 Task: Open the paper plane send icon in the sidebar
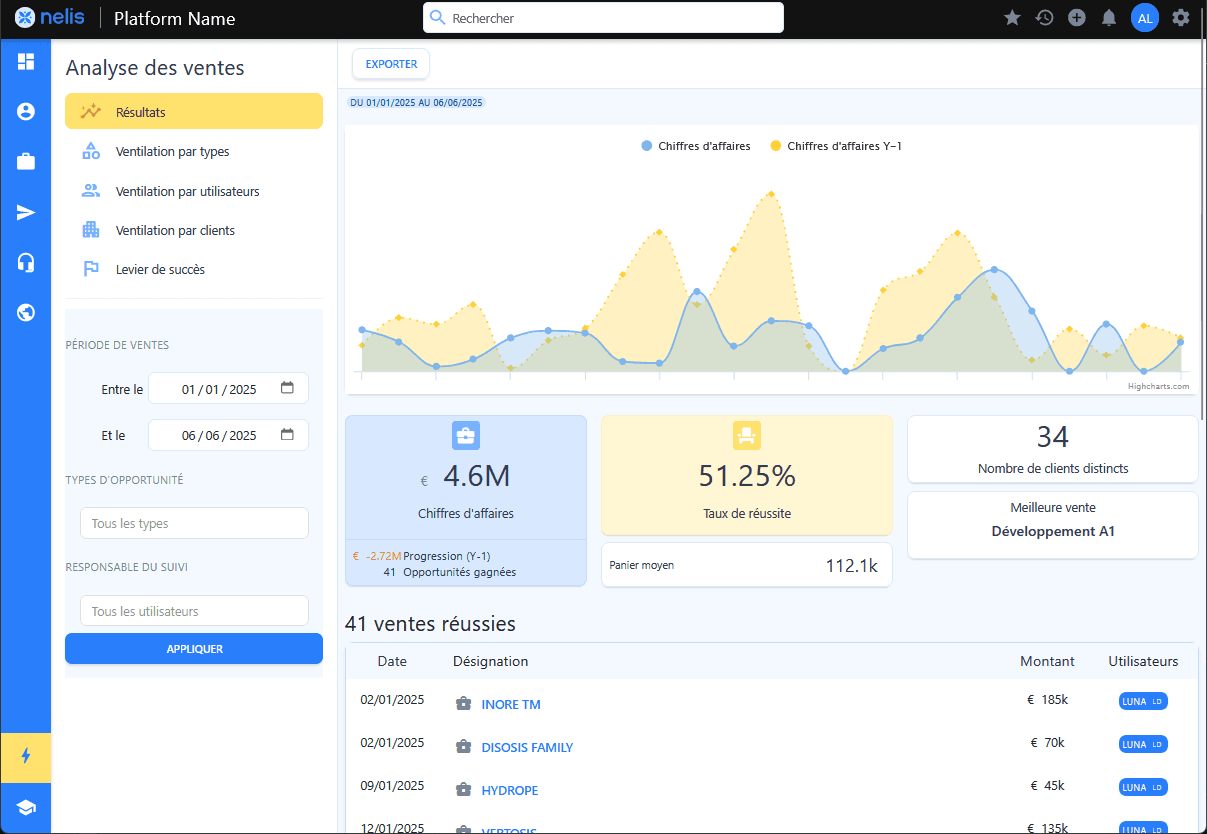click(26, 212)
